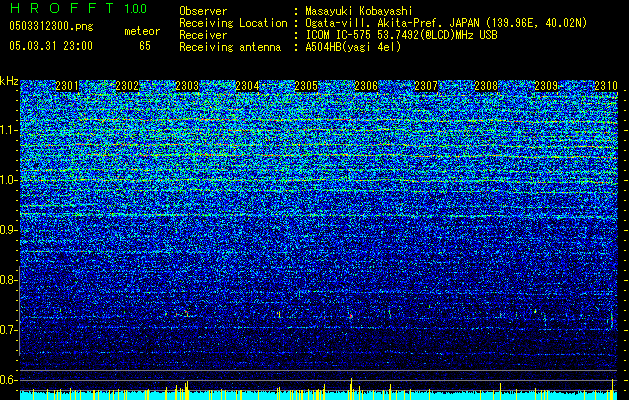629x400 pixels.
Task: Click the 2310 time marker
Action: (606, 85)
